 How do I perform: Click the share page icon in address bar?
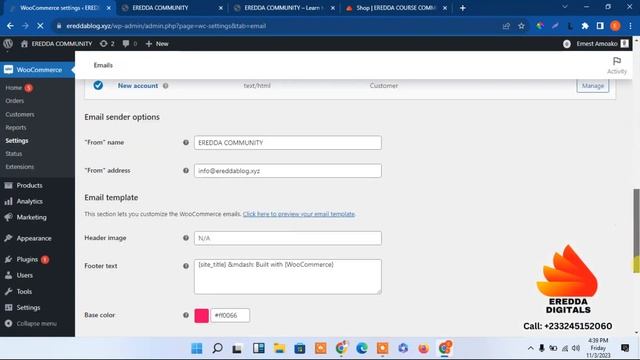click(506, 26)
